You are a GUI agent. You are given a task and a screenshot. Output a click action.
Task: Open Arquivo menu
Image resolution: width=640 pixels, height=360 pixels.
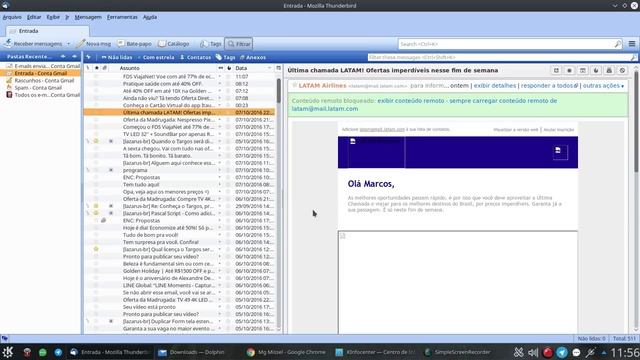12,17
